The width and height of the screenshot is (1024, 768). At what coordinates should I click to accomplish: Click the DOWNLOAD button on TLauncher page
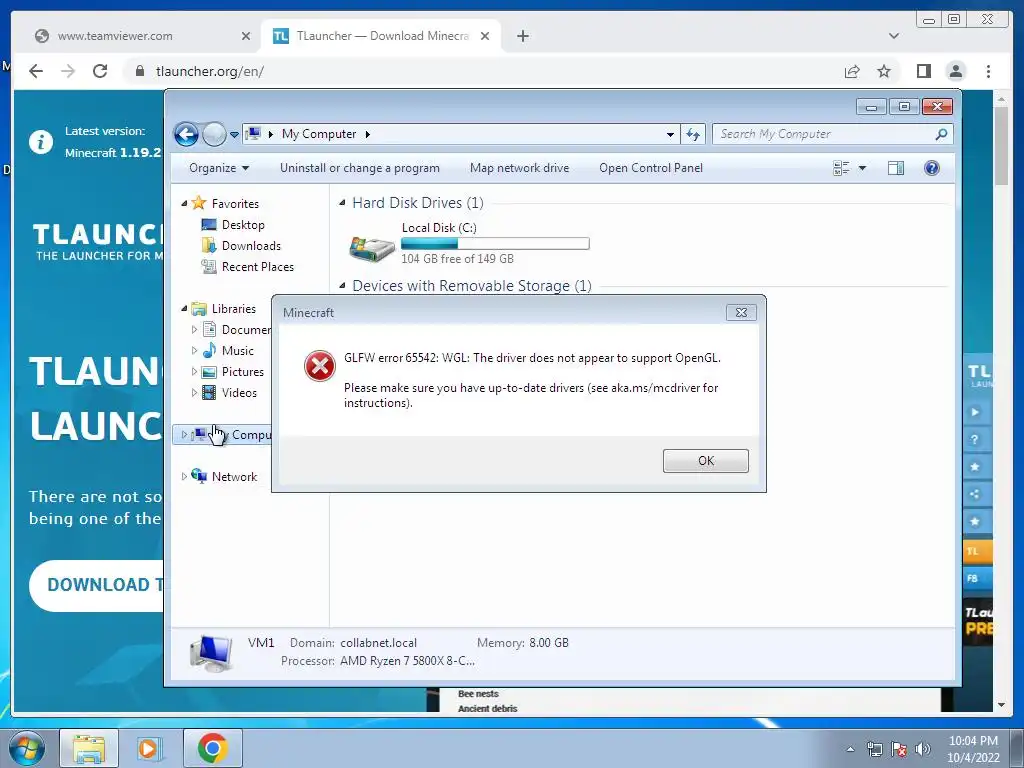97,585
